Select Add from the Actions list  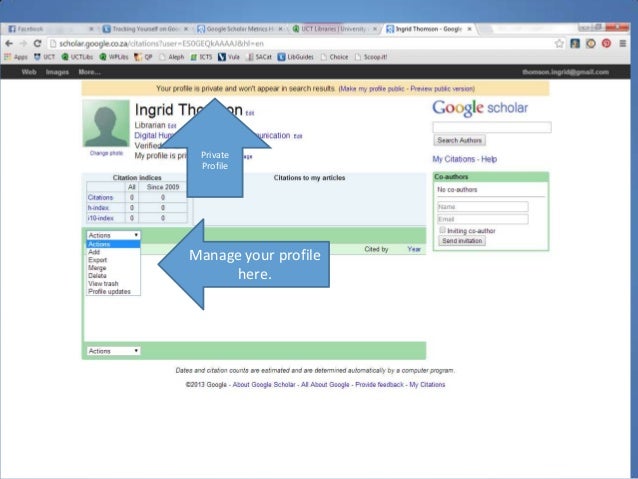click(x=113, y=252)
